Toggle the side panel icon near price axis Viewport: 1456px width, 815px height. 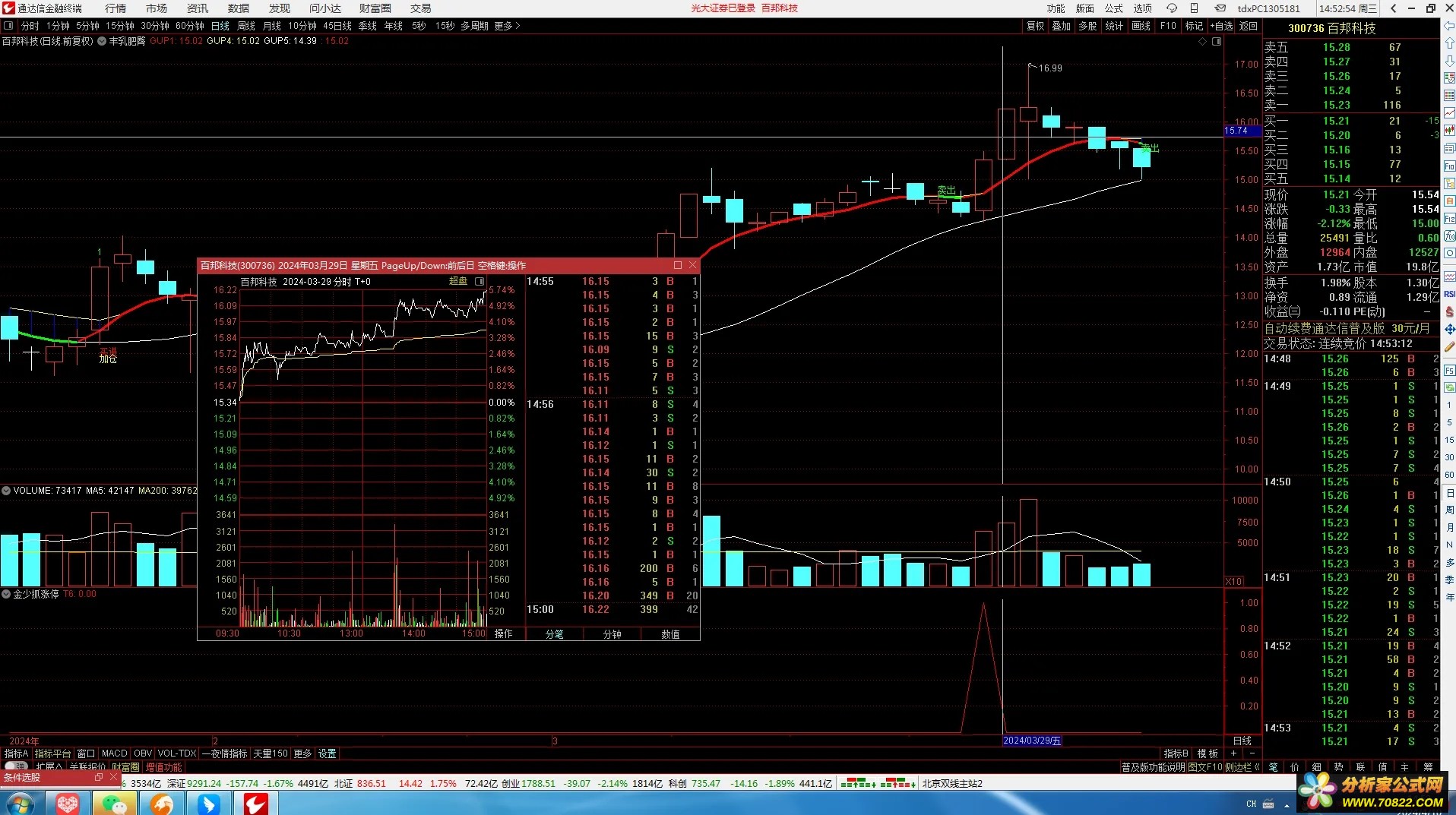pyautogui.click(x=1216, y=41)
